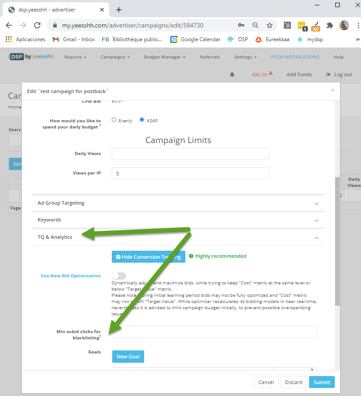Screen dimensions: 361x396
Task: Click the Cancel button
Action: click(266, 382)
